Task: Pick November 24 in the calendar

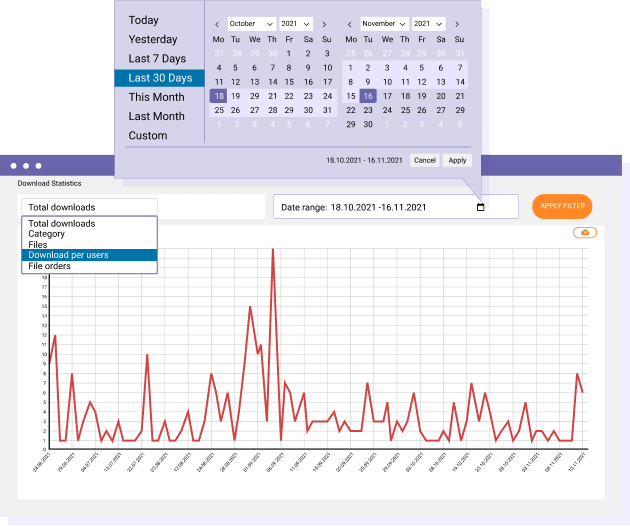Action: coord(387,110)
